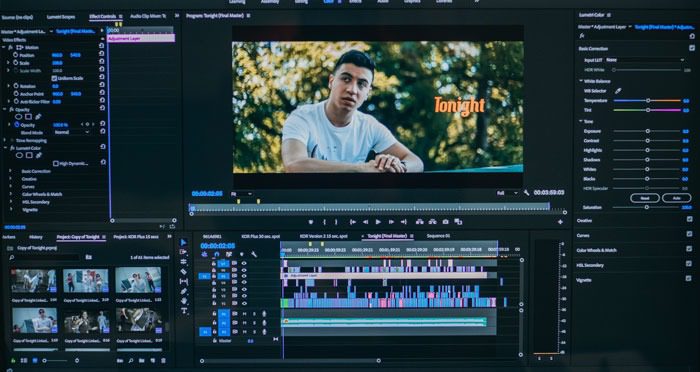Image resolution: width=700 pixels, height=372 pixels.
Task: Switch to the History tab
Action: point(36,237)
